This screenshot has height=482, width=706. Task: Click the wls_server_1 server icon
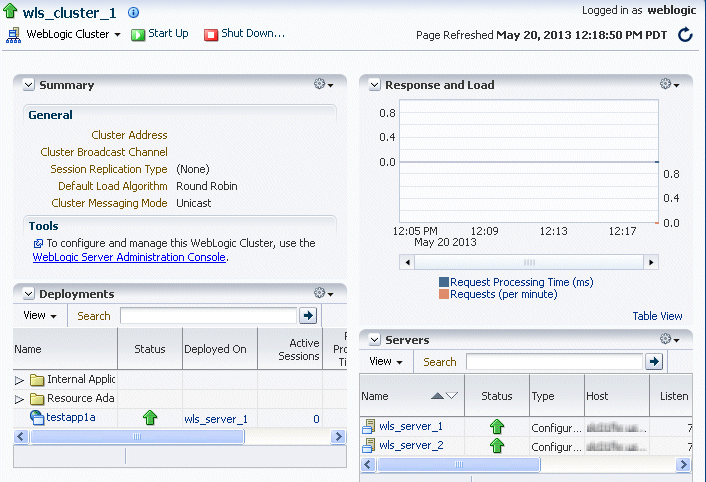coord(369,427)
